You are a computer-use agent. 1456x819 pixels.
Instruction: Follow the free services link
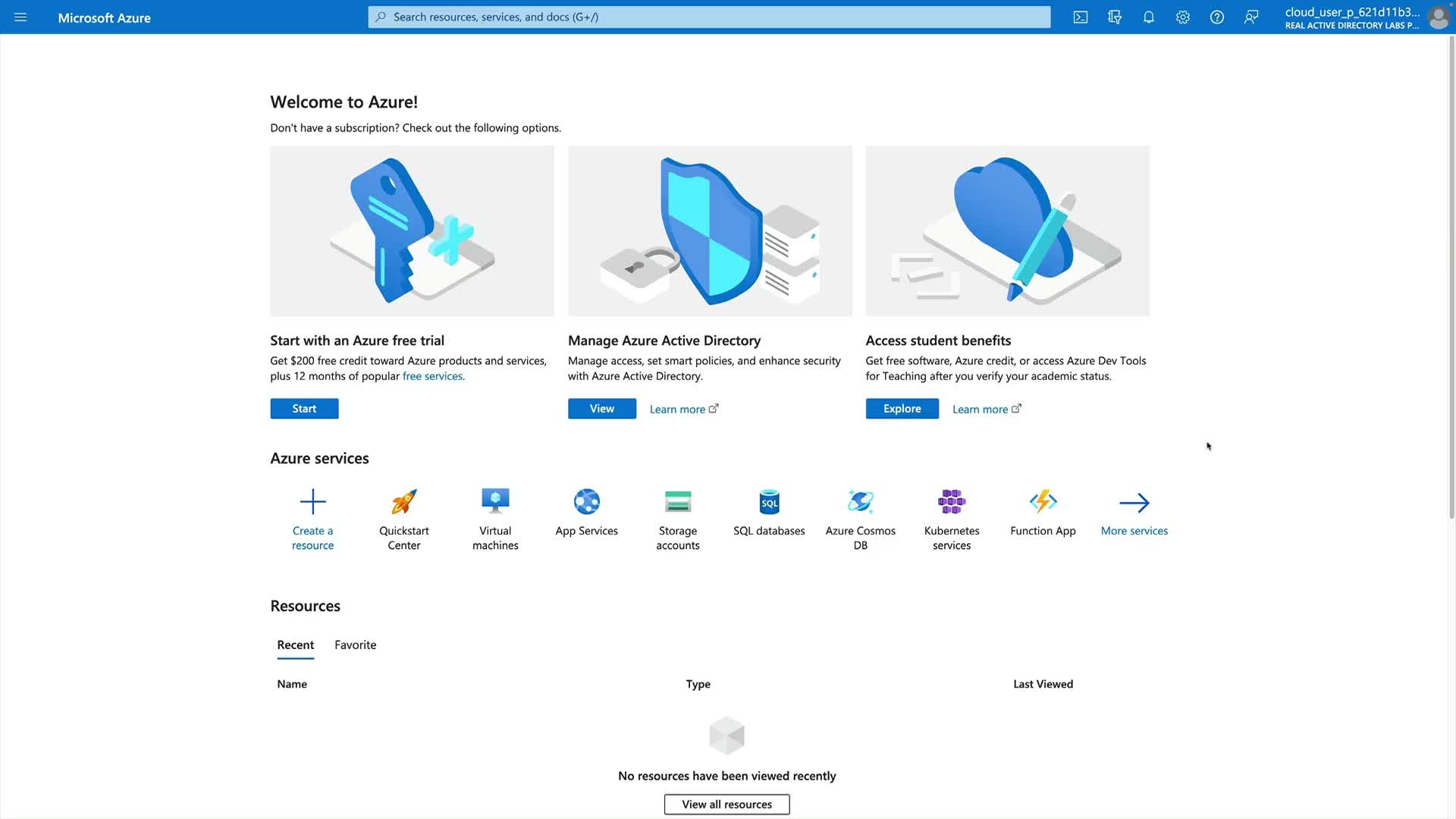432,376
